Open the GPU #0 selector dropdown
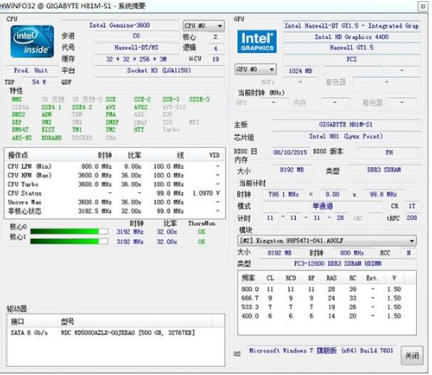The width and height of the screenshot is (432, 375). tap(256, 69)
